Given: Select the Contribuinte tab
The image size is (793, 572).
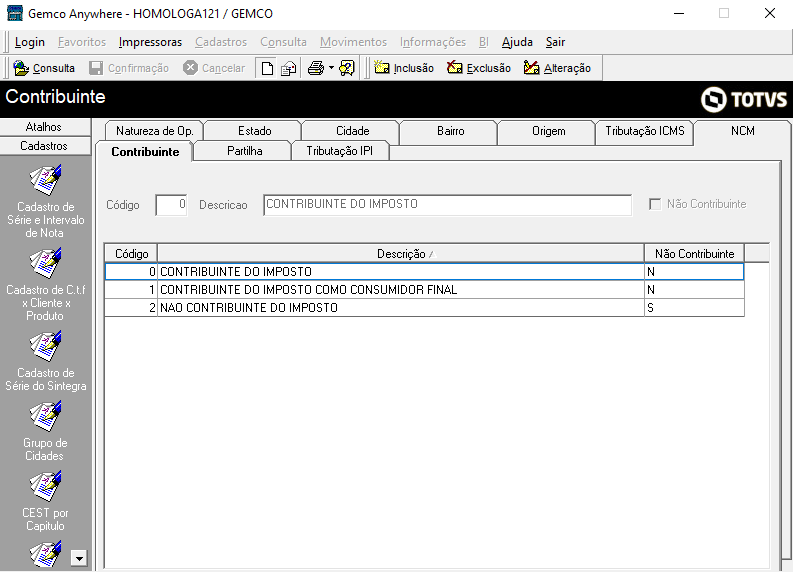Looking at the screenshot, I should click(145, 152).
